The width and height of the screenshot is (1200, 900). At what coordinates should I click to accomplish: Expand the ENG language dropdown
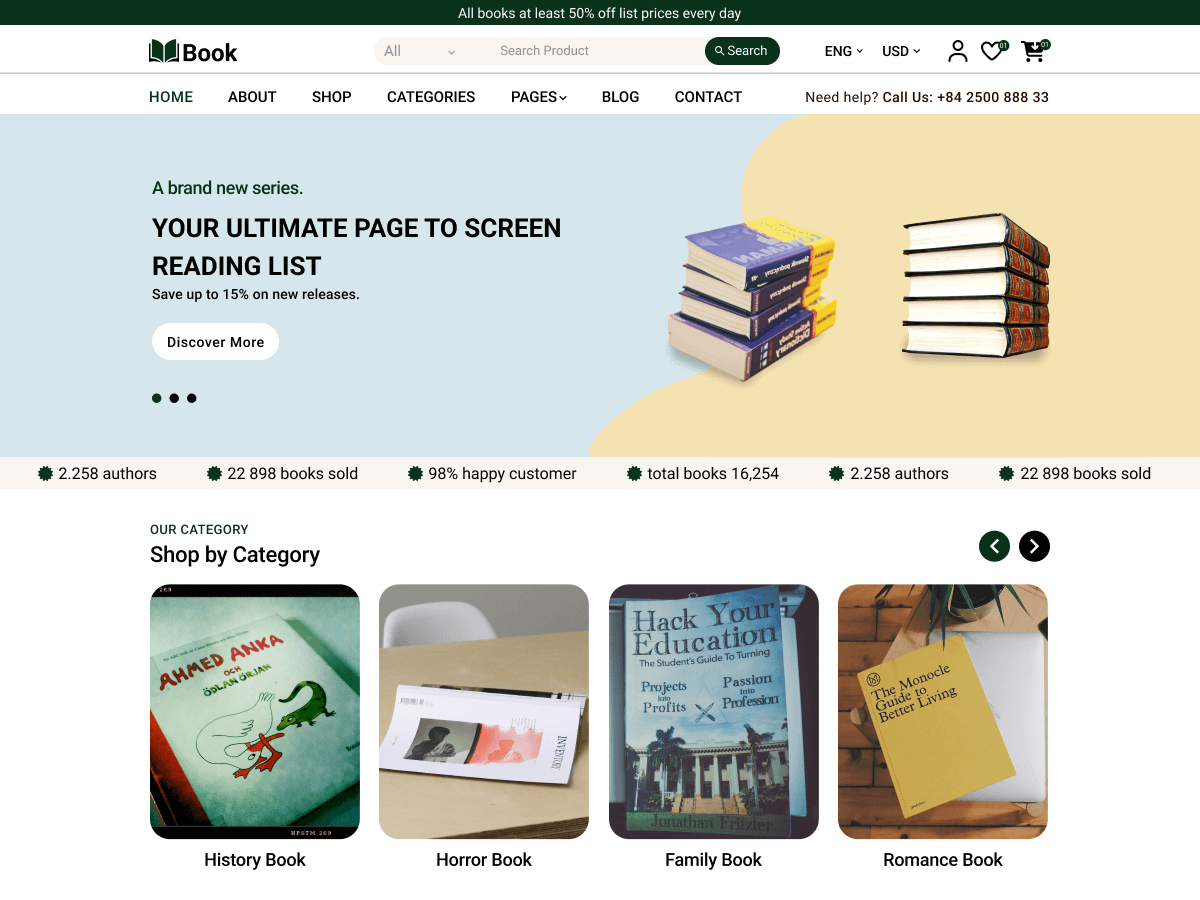(843, 50)
